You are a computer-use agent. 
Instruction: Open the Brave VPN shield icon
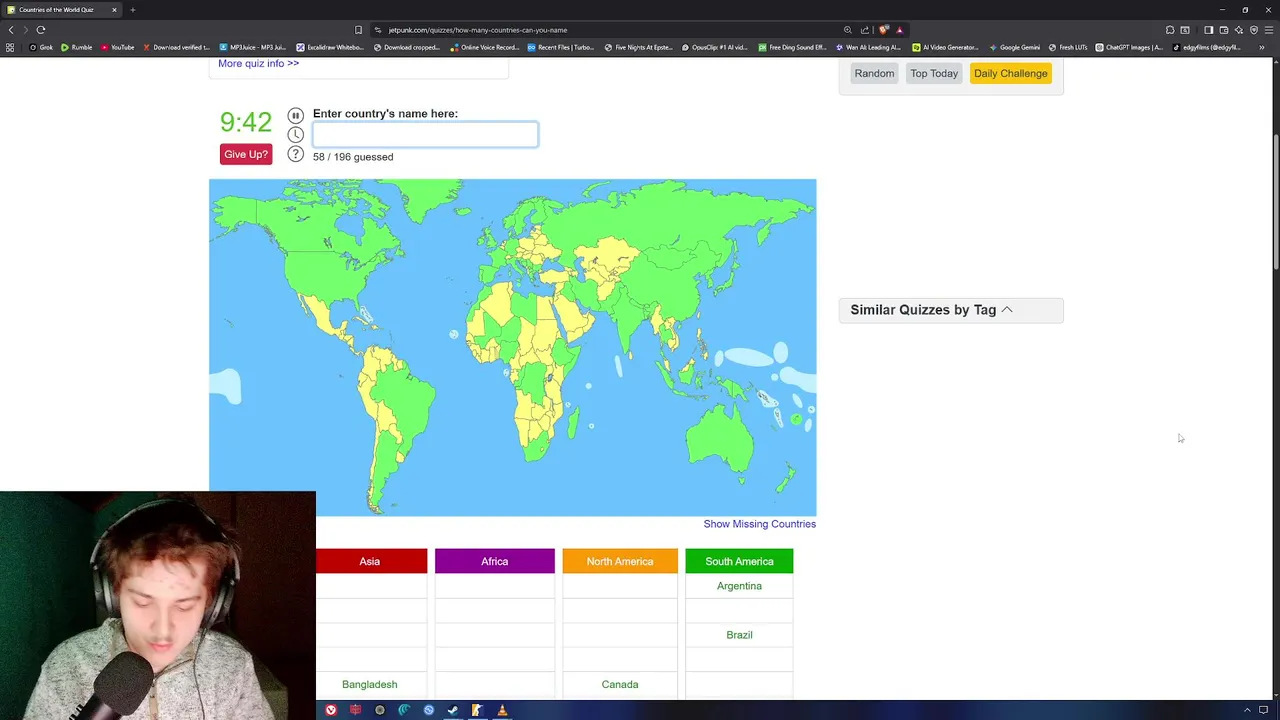pos(1254,30)
